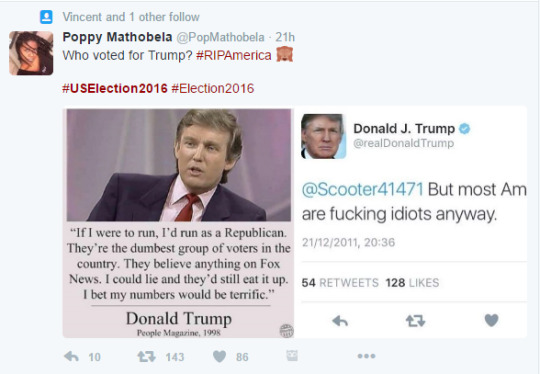Open the more options ellipsis menu

click(x=366, y=356)
